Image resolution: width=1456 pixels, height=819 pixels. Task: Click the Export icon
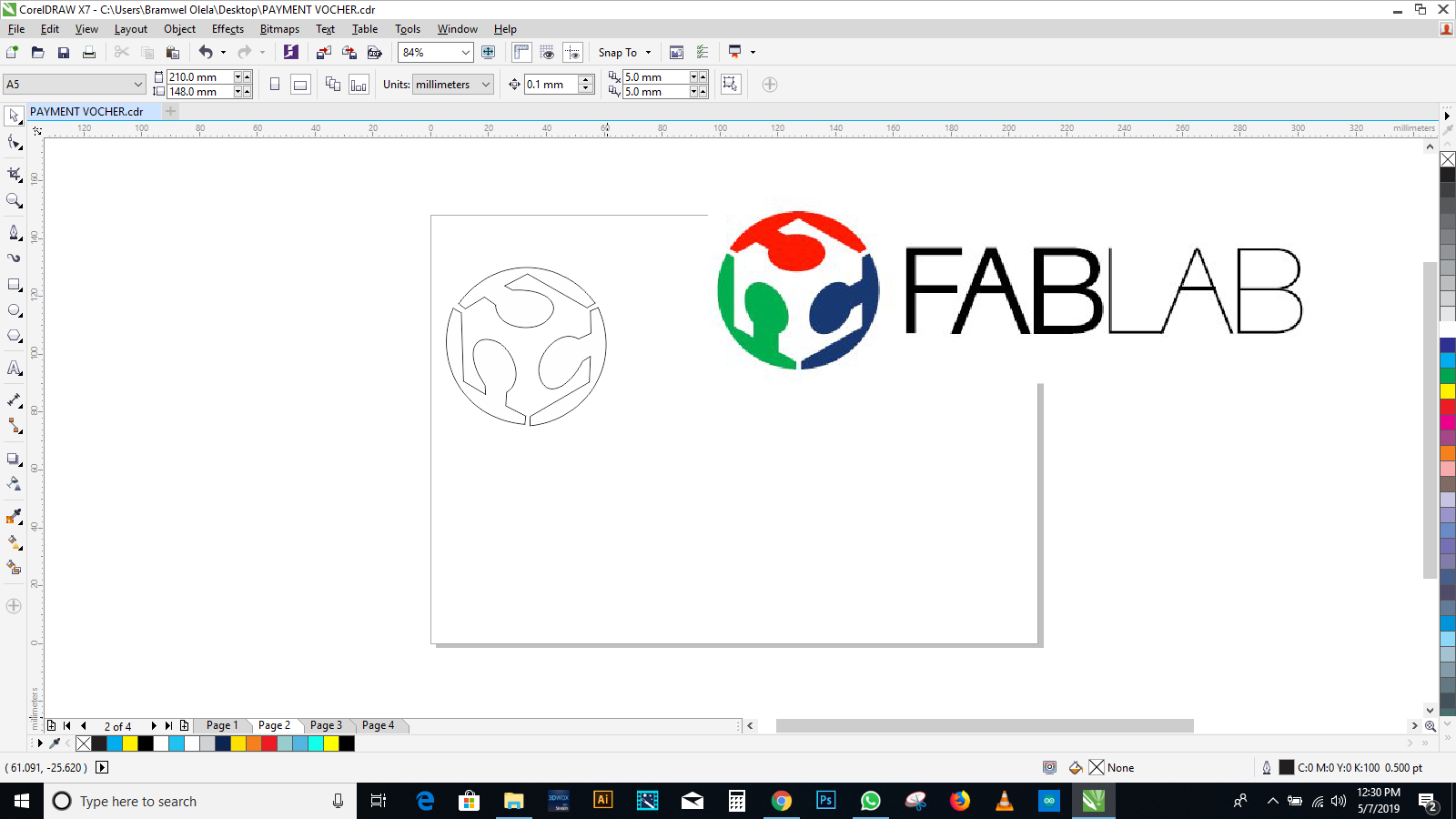click(x=349, y=53)
